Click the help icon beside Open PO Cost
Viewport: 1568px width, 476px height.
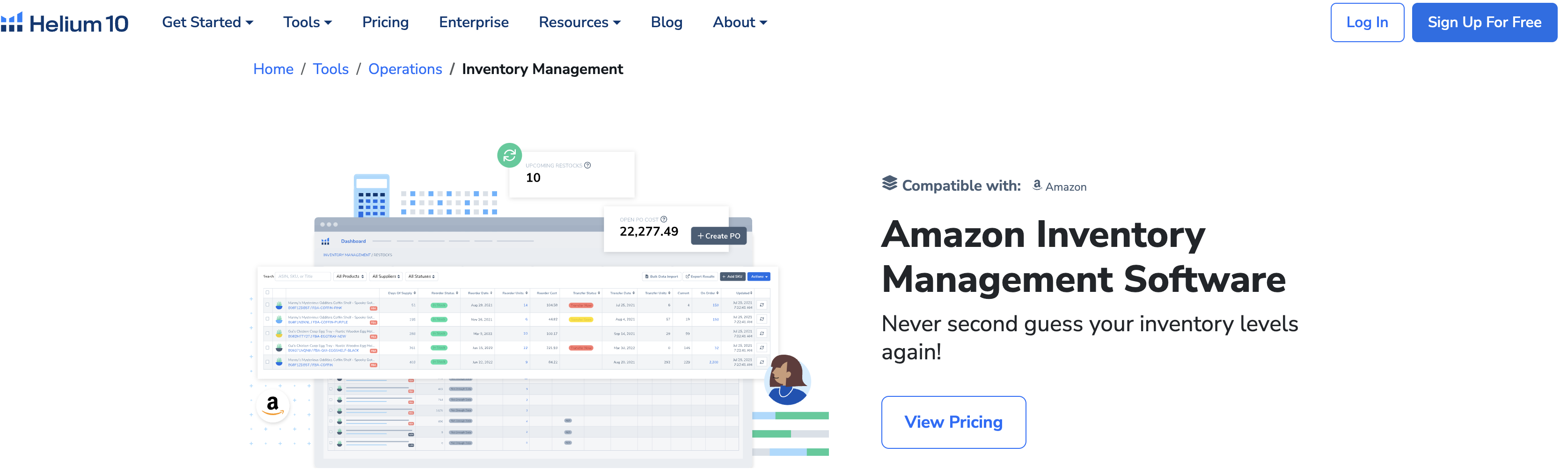[664, 219]
